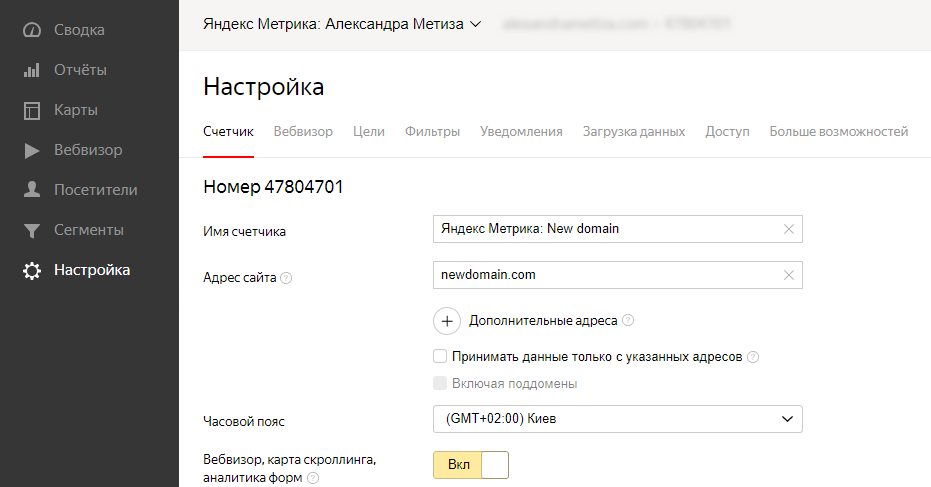
Task: Click the Отчёты bar chart icon
Action: point(31,70)
